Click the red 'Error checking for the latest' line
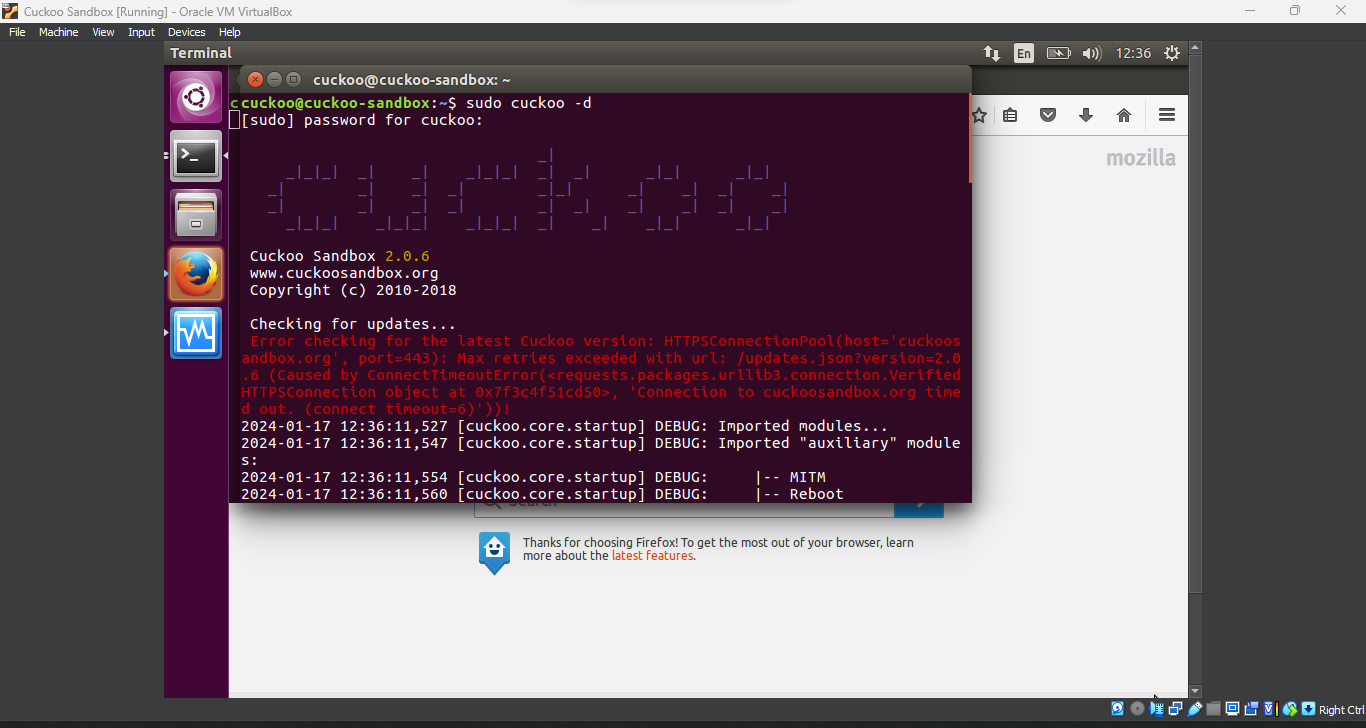This screenshot has height=728, width=1366. [605, 341]
